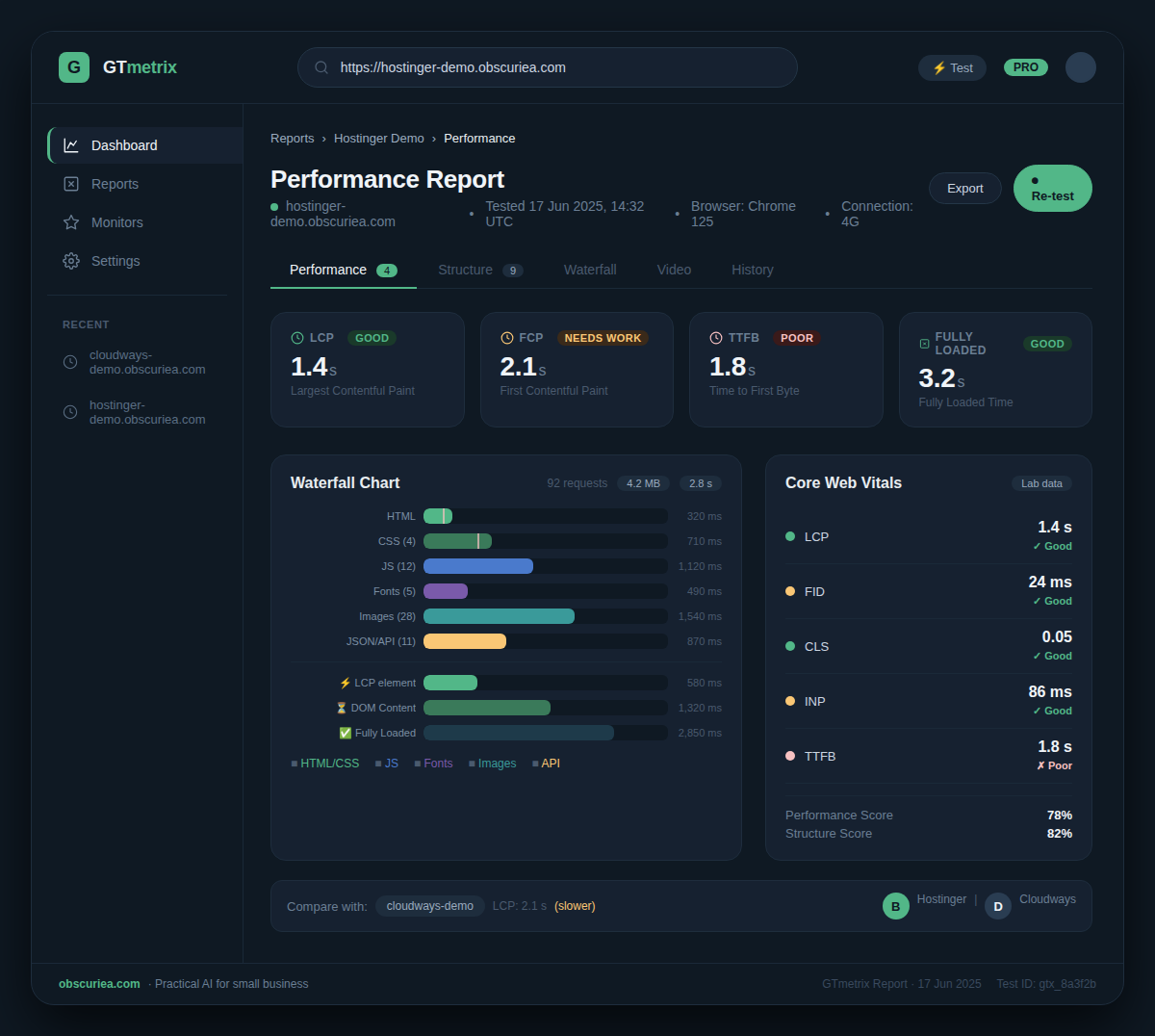Click the CSS (4) waterfall bar

pos(457,541)
